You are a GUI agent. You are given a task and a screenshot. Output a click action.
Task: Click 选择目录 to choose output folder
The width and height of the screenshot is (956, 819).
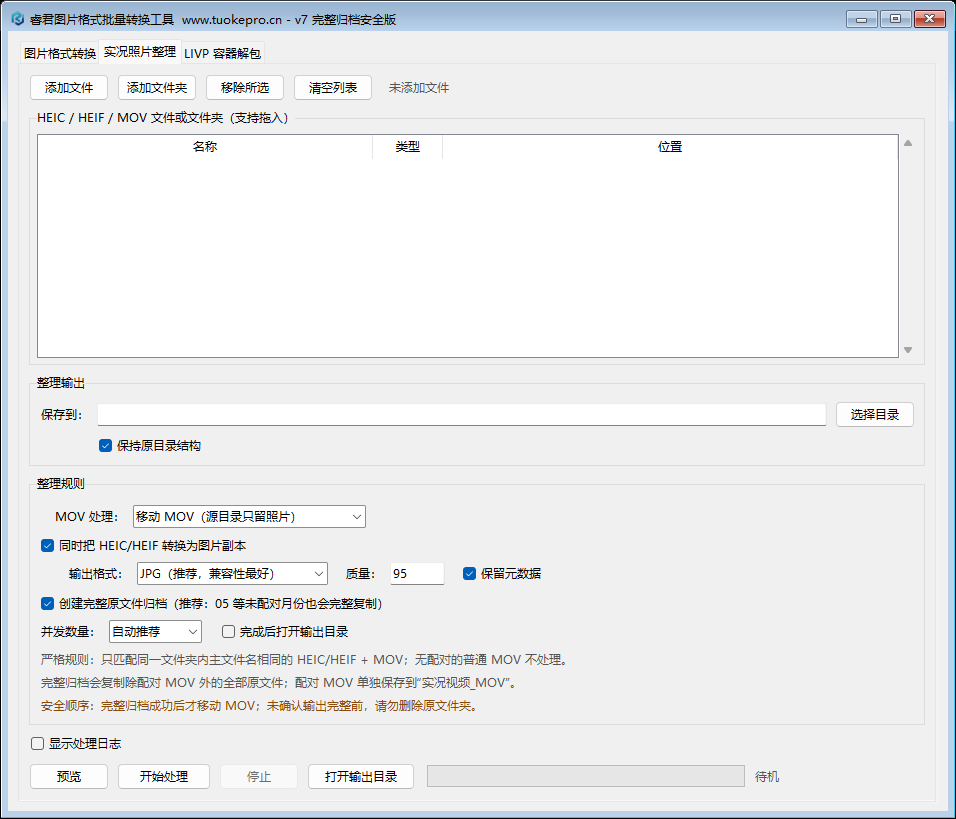[x=874, y=415]
